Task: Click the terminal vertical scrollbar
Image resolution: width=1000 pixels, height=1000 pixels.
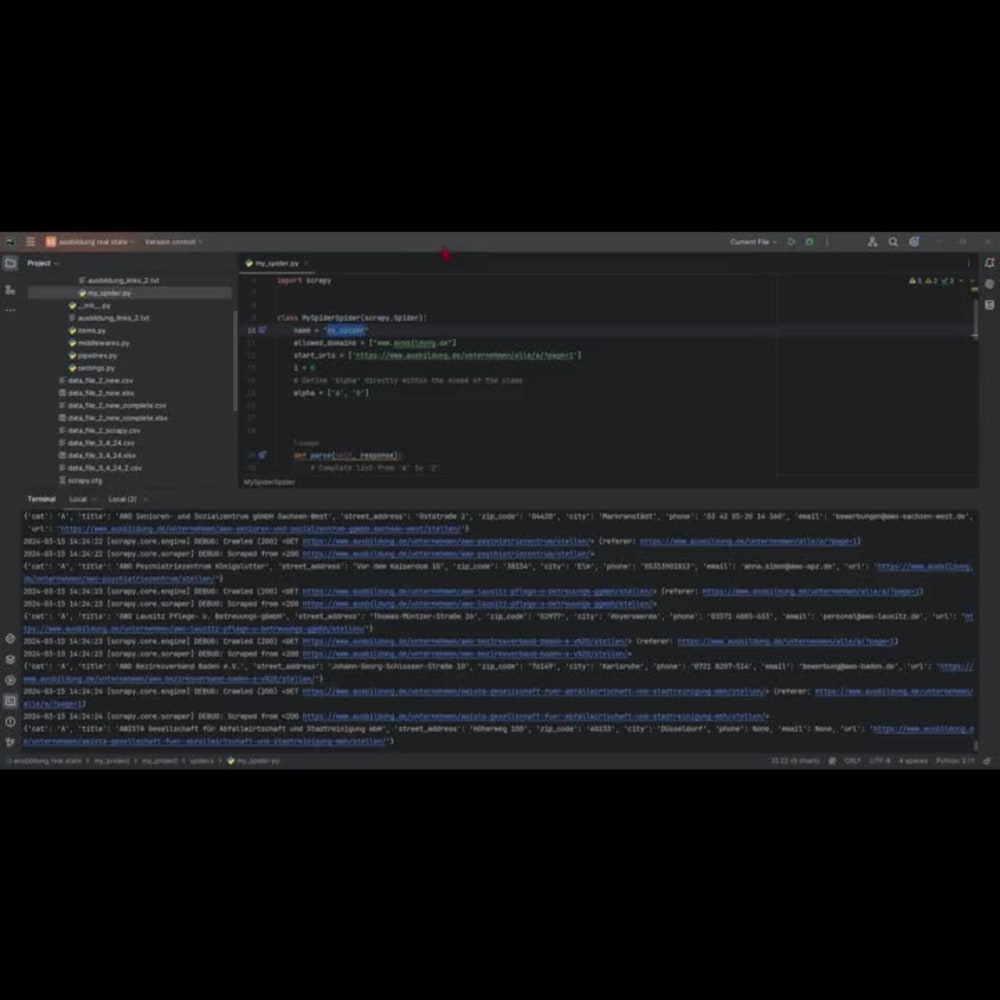Action: pos(974,745)
